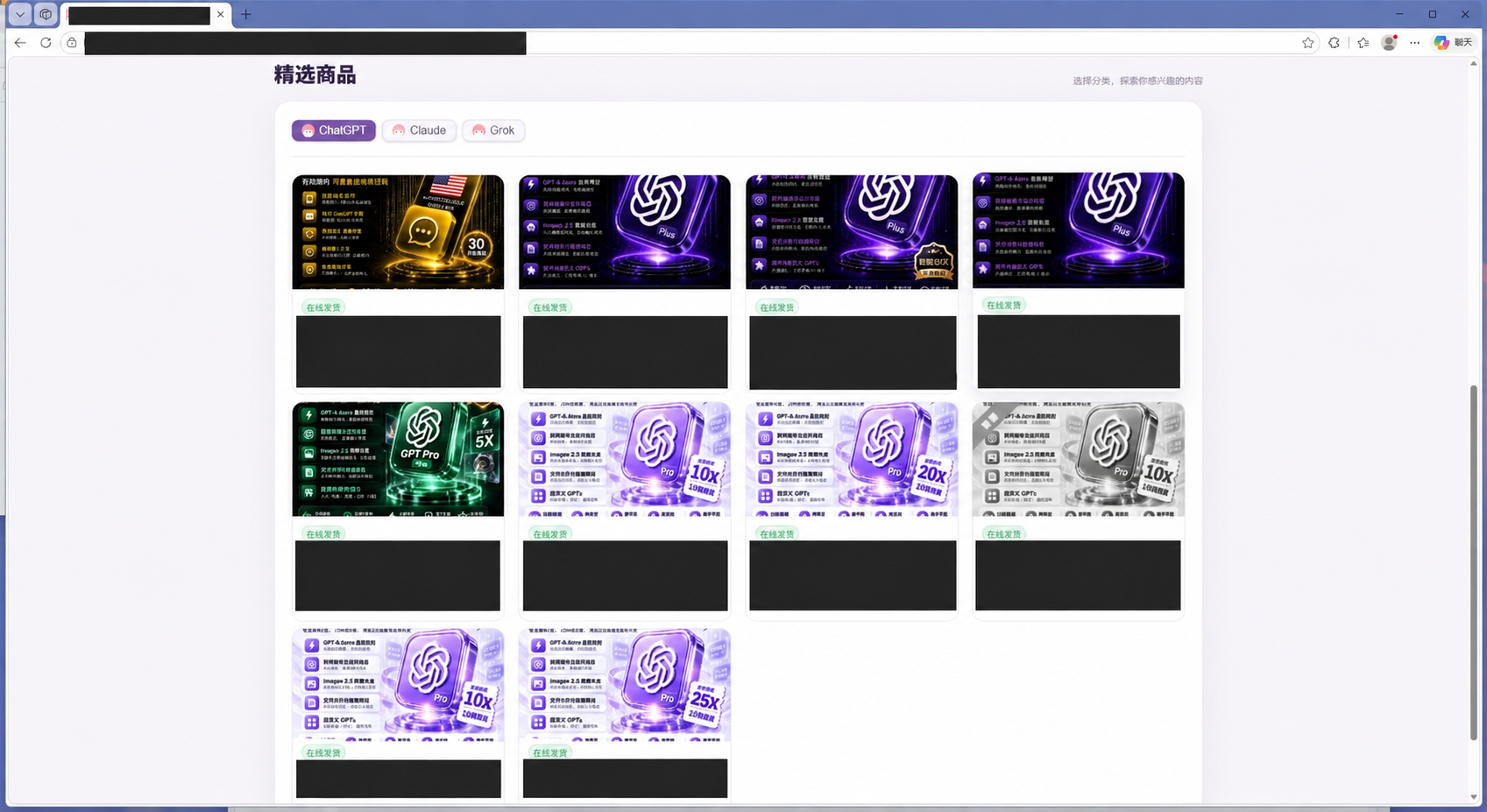Open browser settings and more menu

[x=1415, y=42]
